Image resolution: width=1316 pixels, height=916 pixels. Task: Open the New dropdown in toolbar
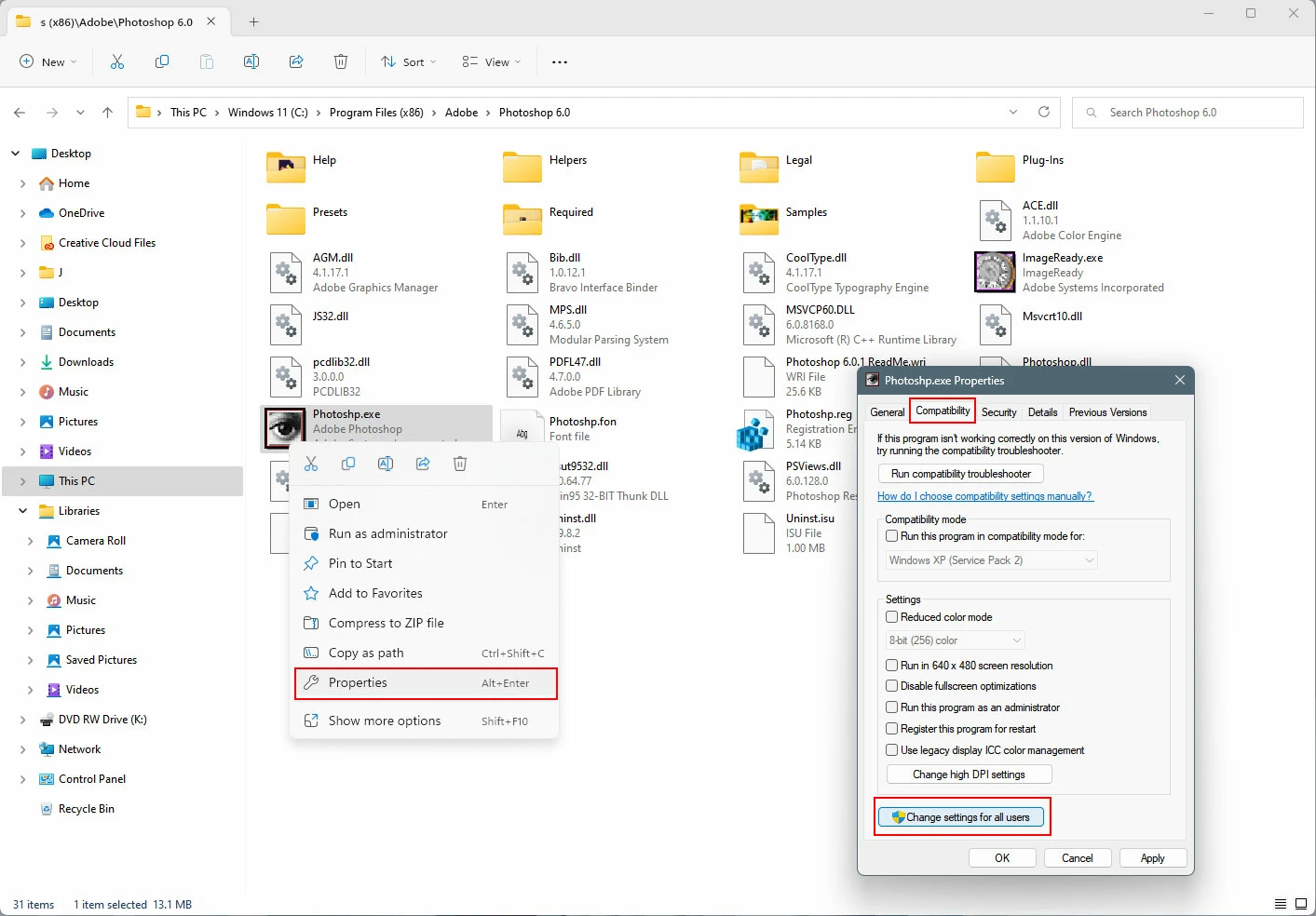pos(47,62)
